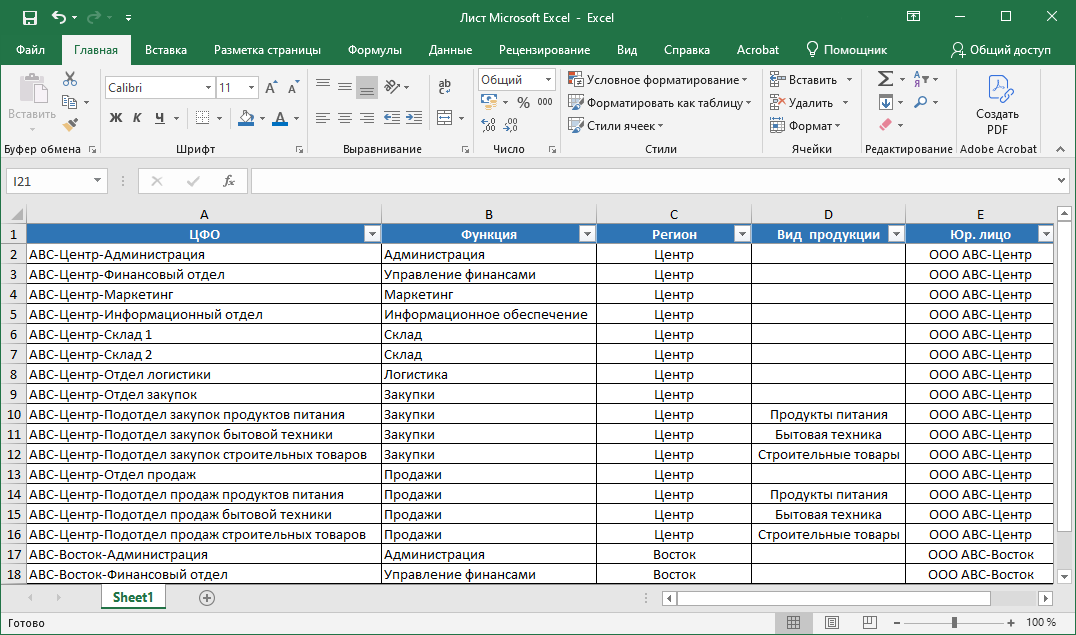Open the ЦФО column filter dropdown
This screenshot has height=635, width=1076.
pos(372,234)
